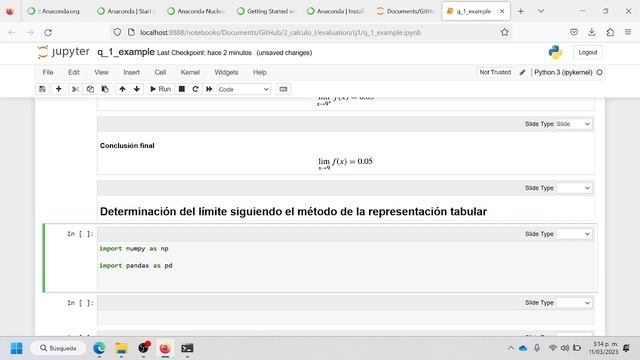Open the Widgets menu
The height and width of the screenshot is (360, 640).
point(226,72)
